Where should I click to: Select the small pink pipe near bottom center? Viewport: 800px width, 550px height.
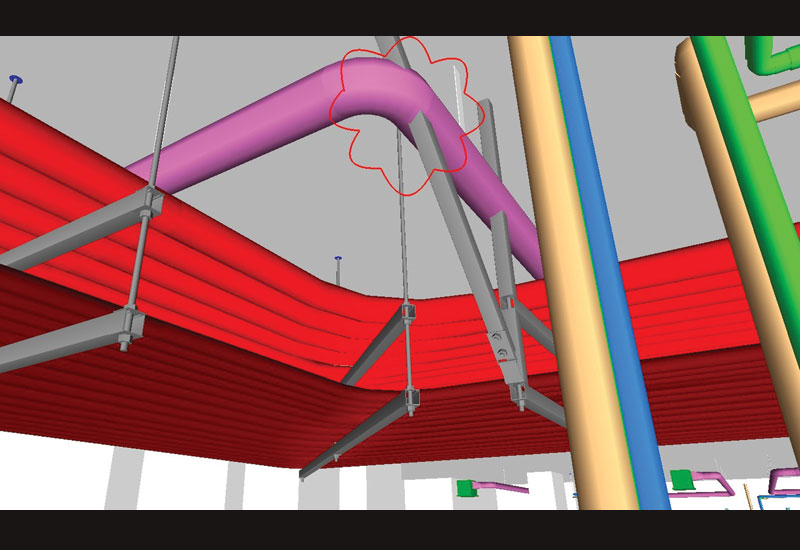click(505, 488)
